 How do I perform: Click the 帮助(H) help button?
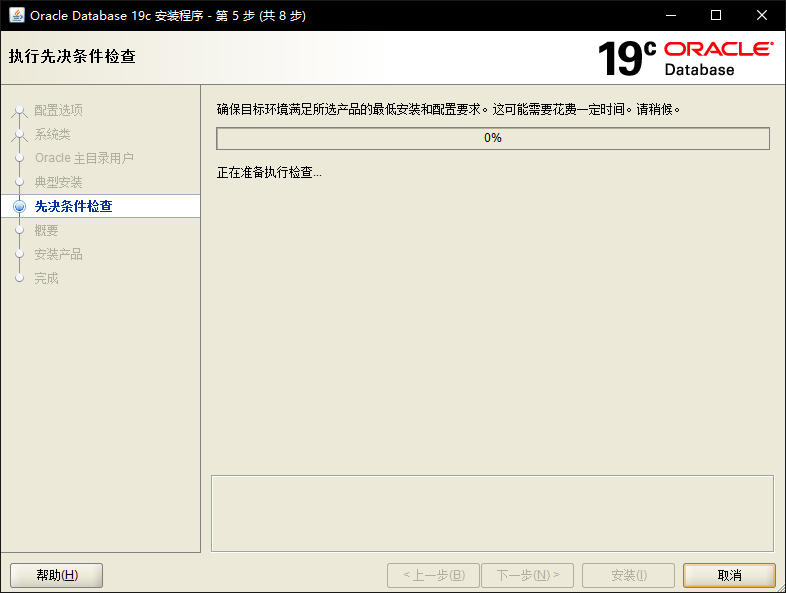pyautogui.click(x=57, y=575)
